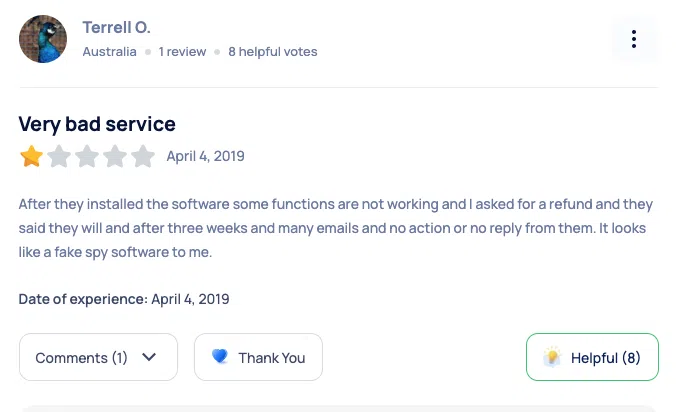Click the "Very bad service" review title
Viewport: 678px width, 412px height.
pos(97,124)
